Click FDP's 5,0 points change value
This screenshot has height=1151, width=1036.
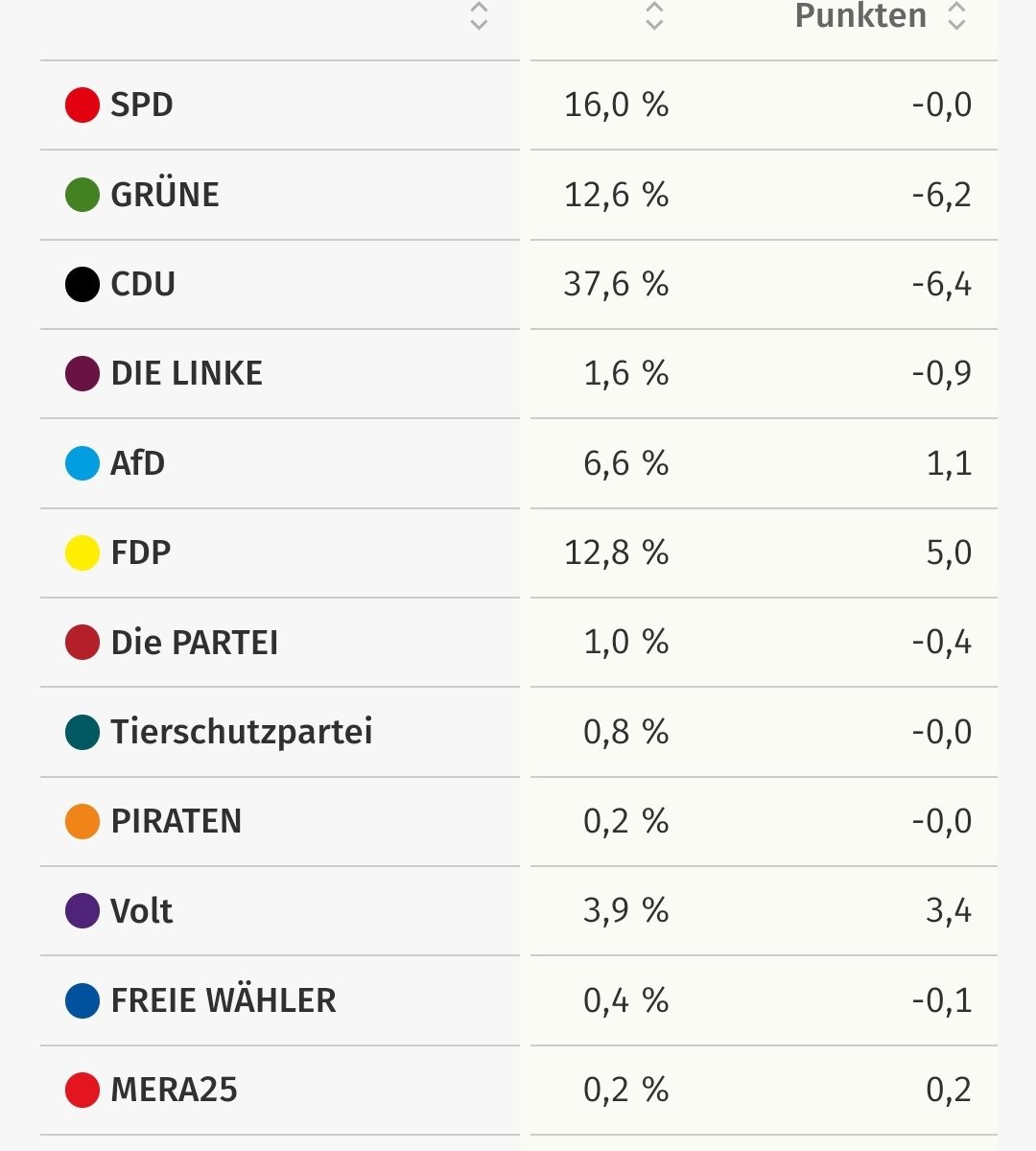949,552
